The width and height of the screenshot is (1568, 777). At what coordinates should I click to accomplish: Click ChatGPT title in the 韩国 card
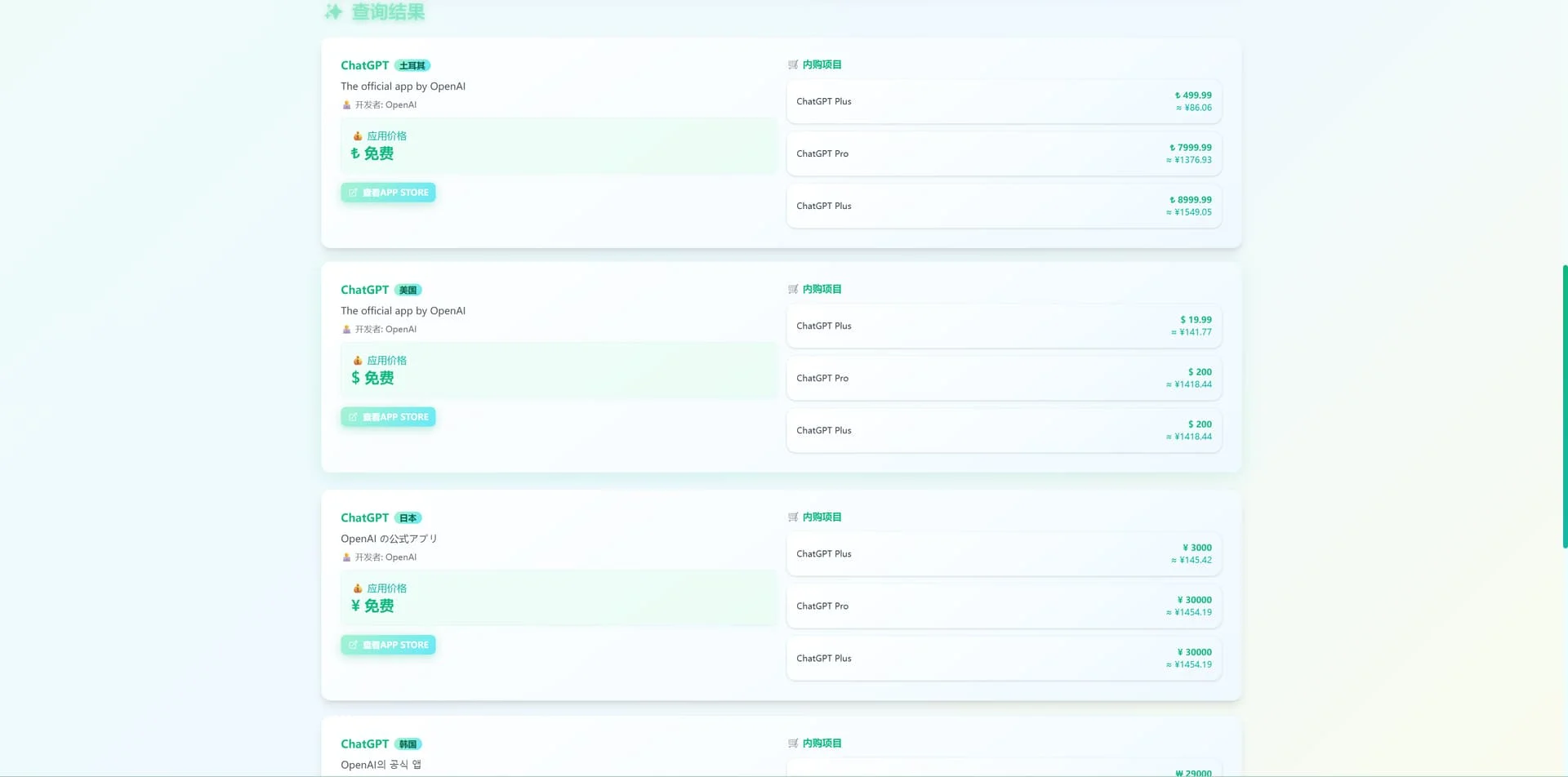coord(364,744)
